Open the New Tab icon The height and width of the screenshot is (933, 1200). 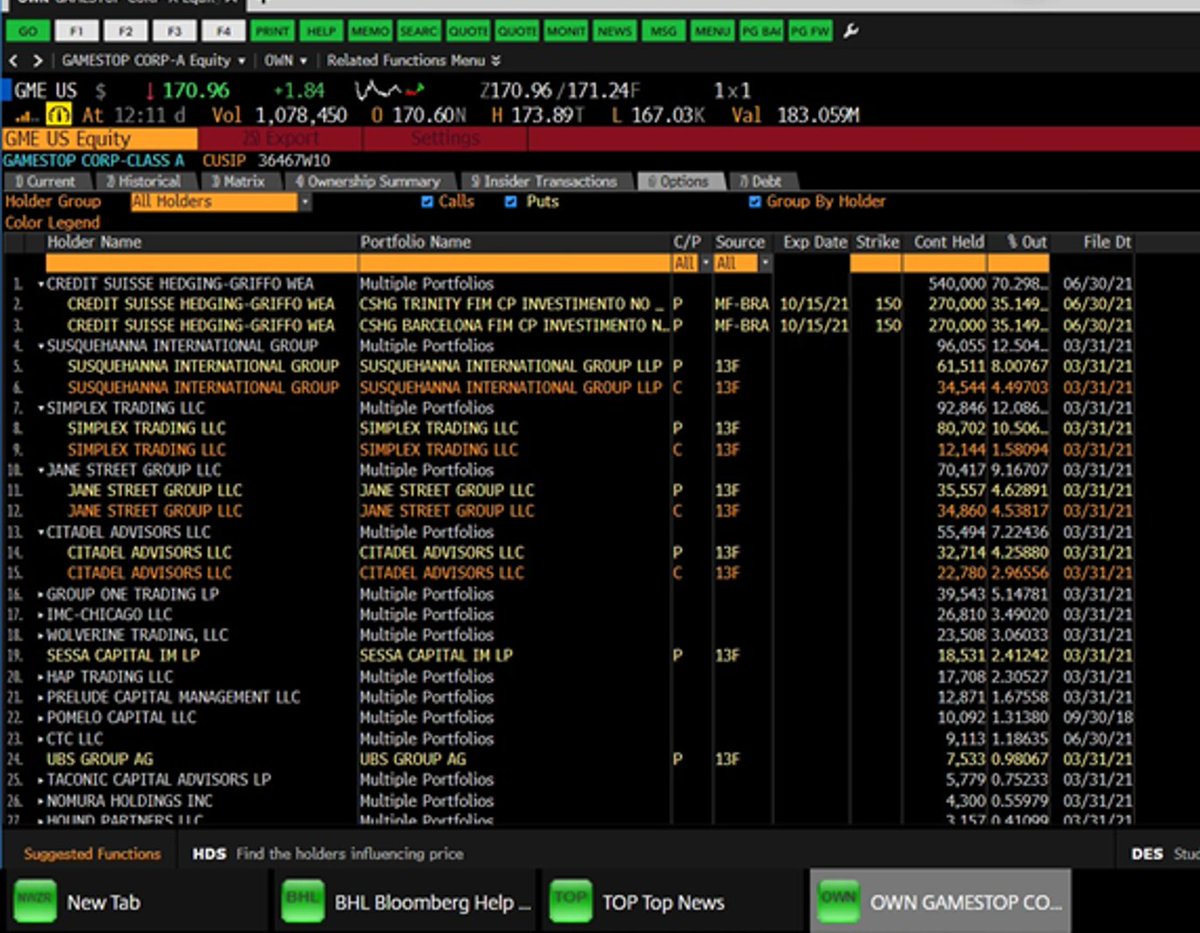pos(34,901)
